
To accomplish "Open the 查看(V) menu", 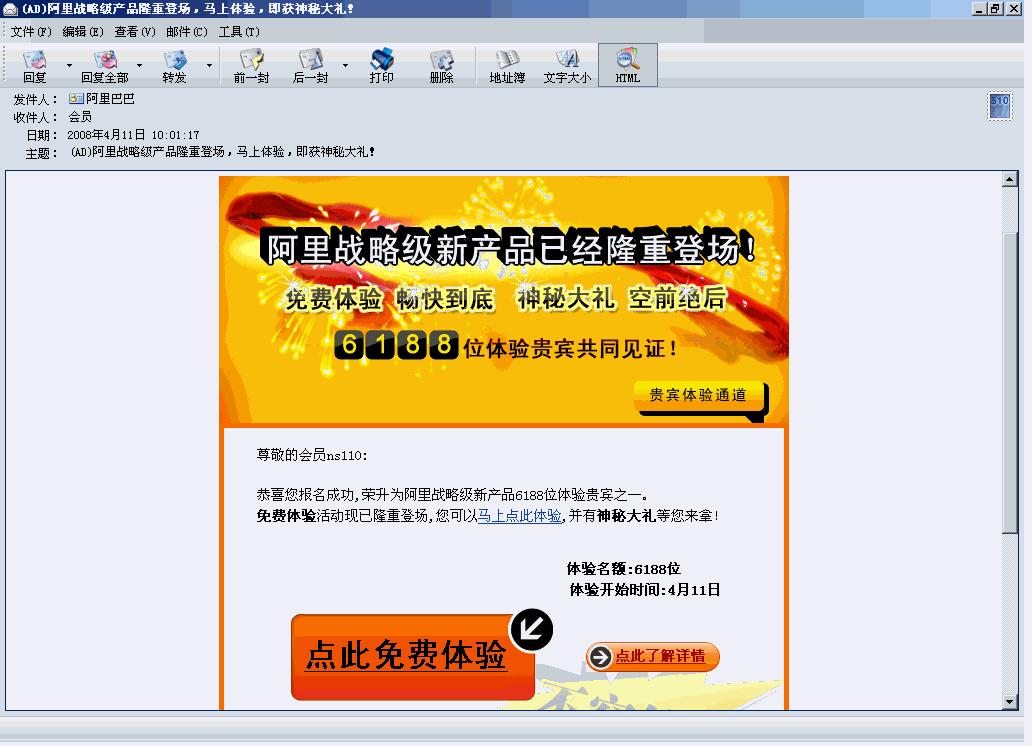I will point(135,32).
